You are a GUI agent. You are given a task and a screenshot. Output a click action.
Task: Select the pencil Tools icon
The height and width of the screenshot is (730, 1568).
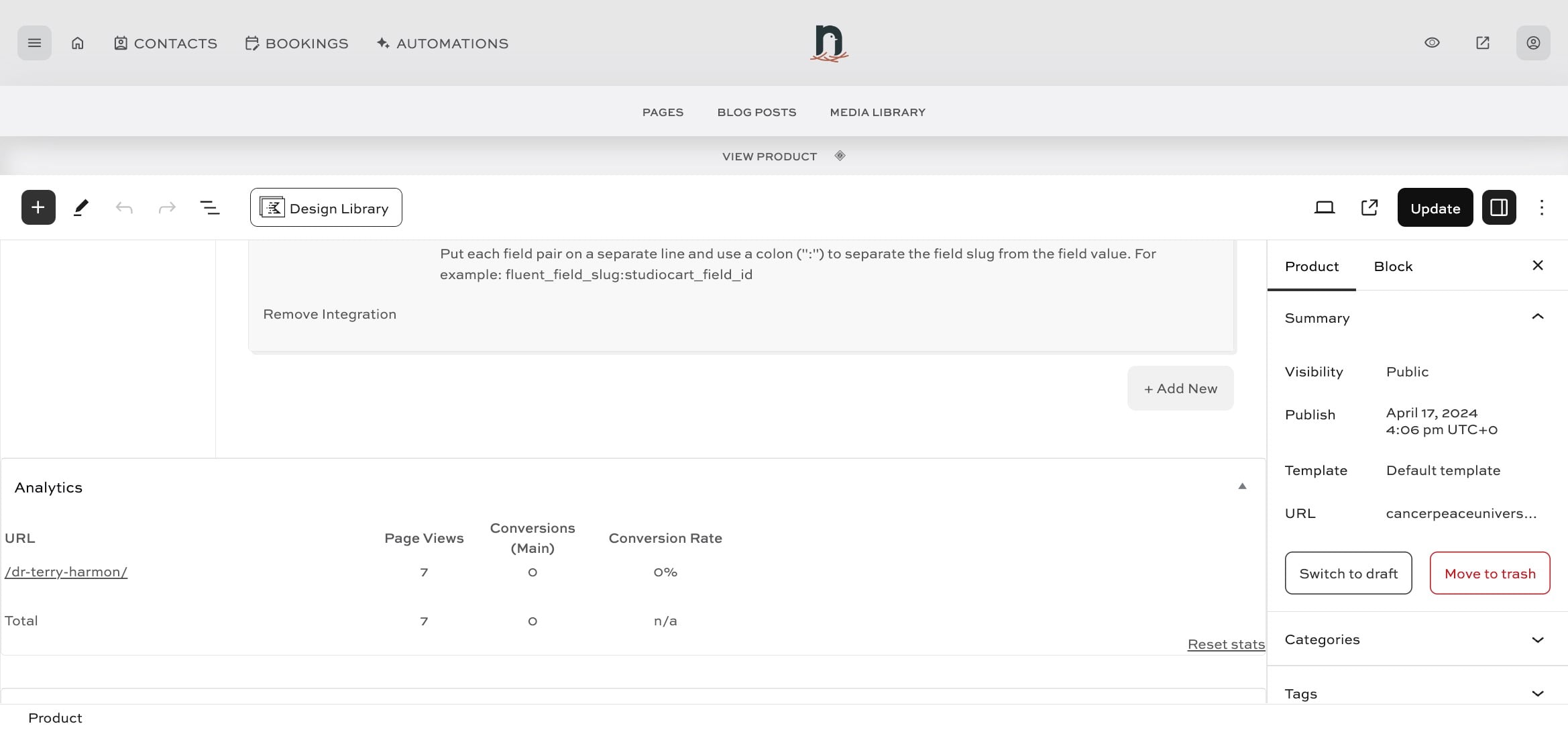tap(81, 207)
